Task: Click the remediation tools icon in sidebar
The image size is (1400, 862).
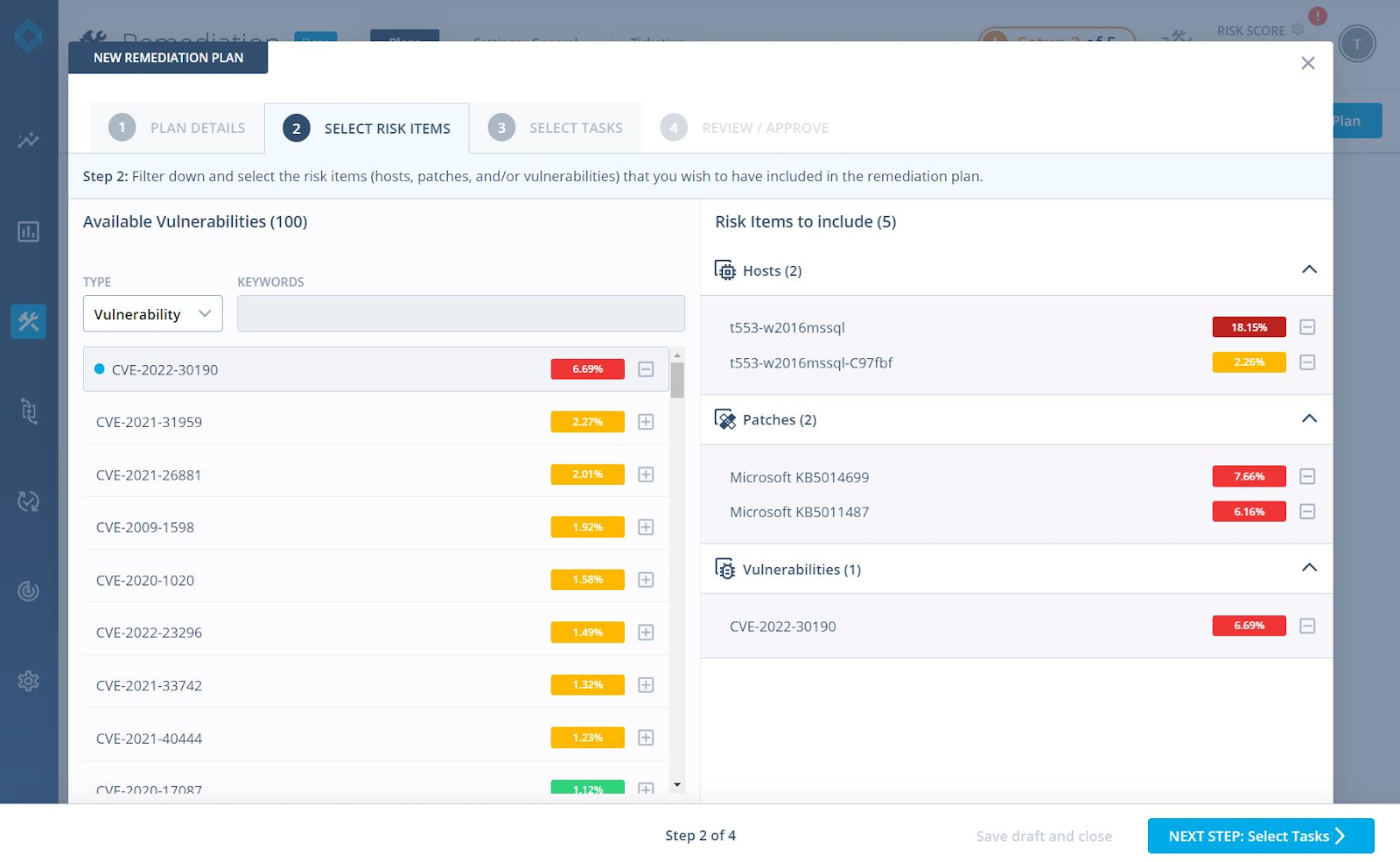Action: [x=28, y=321]
